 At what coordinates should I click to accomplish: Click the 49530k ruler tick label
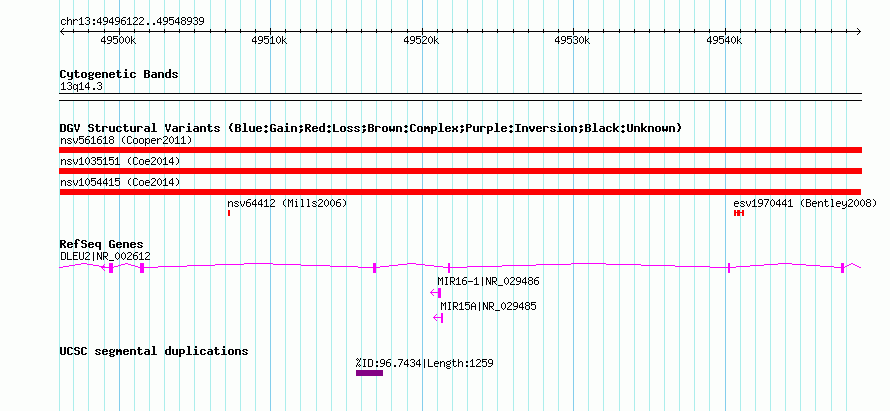pyautogui.click(x=573, y=41)
